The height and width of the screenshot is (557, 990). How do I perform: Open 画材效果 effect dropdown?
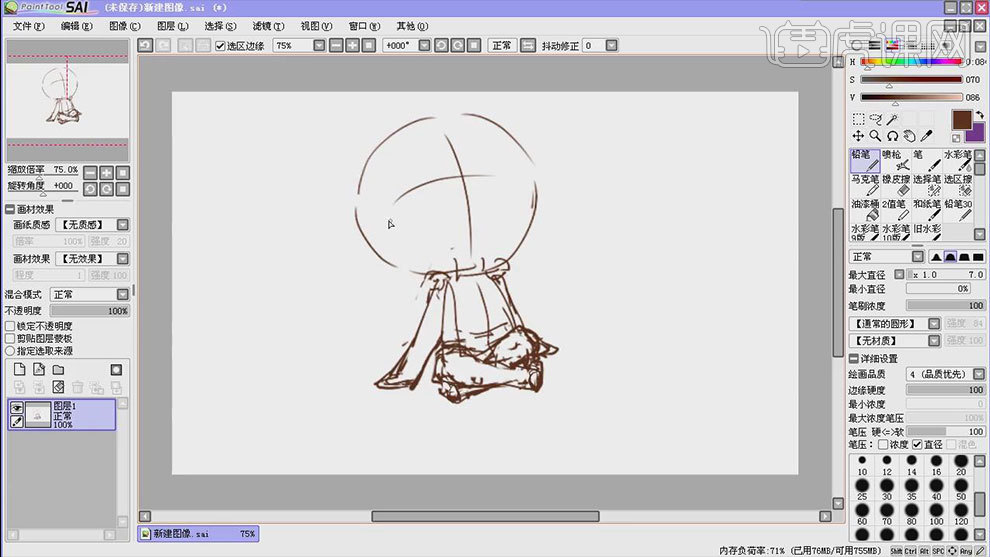(122, 259)
